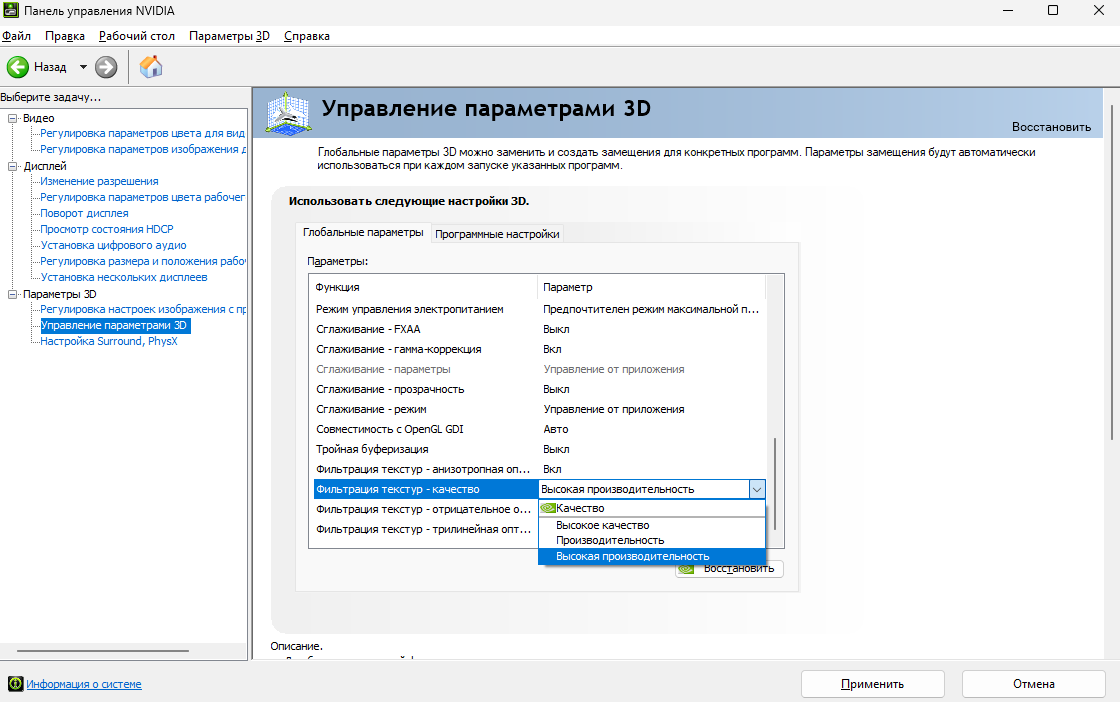This screenshot has height=702, width=1120.
Task: Click the gray Forward arrow icon
Action: [x=106, y=67]
